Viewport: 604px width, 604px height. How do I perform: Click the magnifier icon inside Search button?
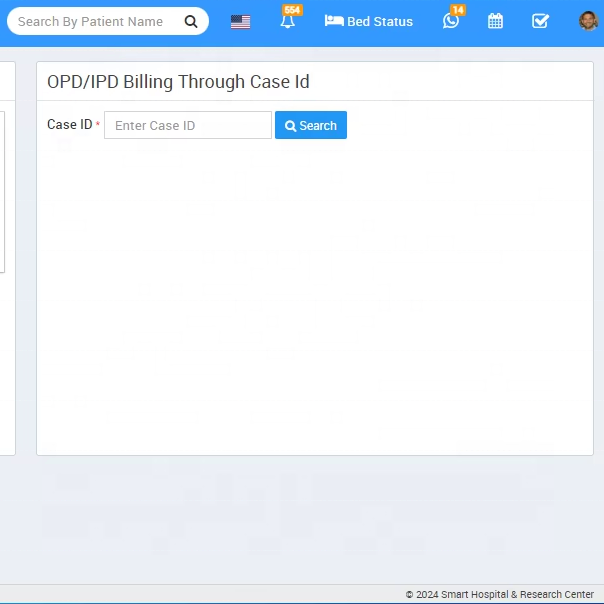point(291,126)
